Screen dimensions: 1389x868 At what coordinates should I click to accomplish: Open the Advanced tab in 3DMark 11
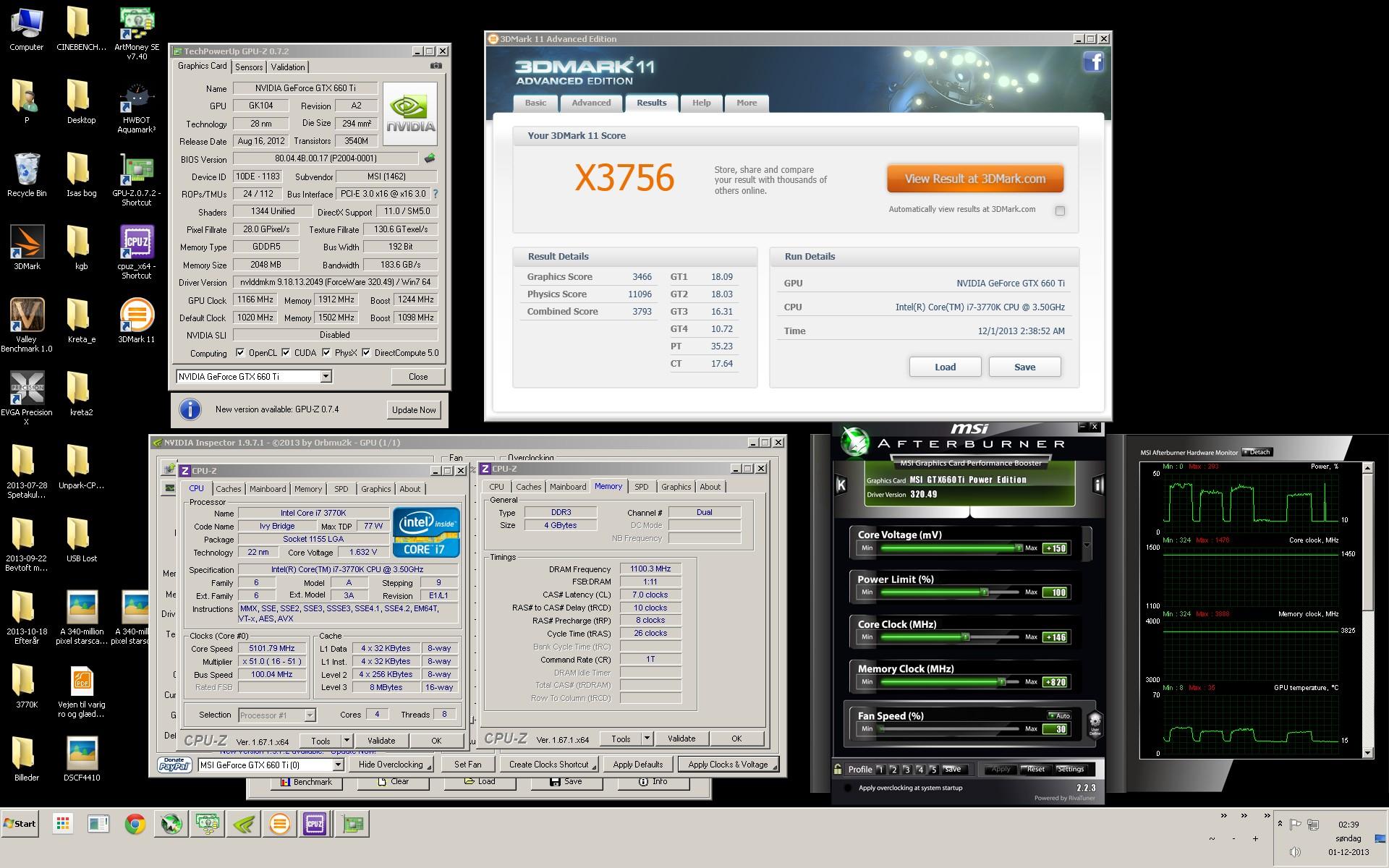point(591,103)
